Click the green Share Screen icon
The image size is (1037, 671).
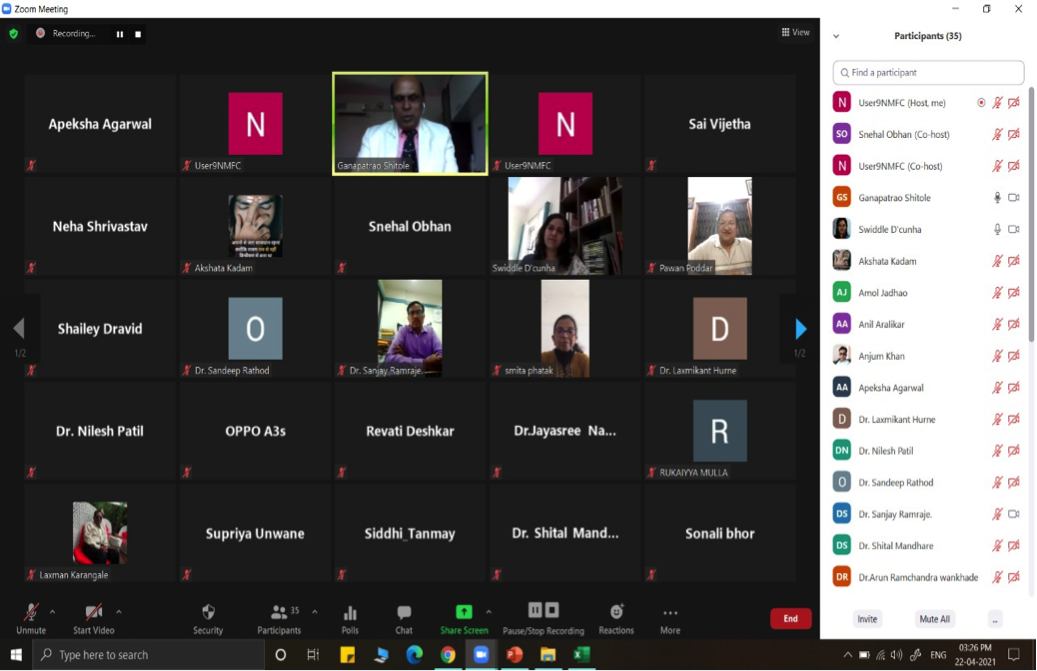click(x=464, y=612)
